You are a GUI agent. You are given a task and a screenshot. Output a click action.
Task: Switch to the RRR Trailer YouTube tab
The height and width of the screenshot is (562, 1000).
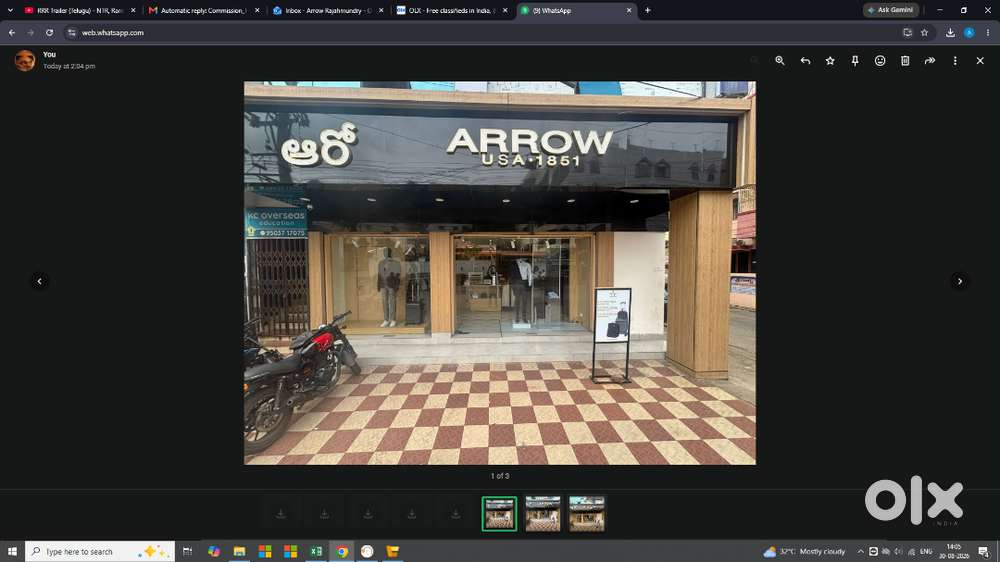79,10
